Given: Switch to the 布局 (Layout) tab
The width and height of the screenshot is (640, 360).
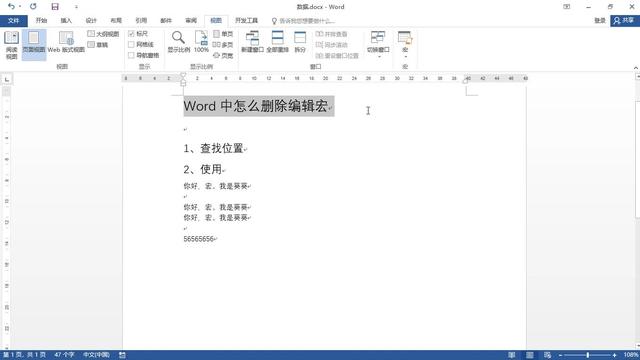Looking at the screenshot, I should 116,20.
